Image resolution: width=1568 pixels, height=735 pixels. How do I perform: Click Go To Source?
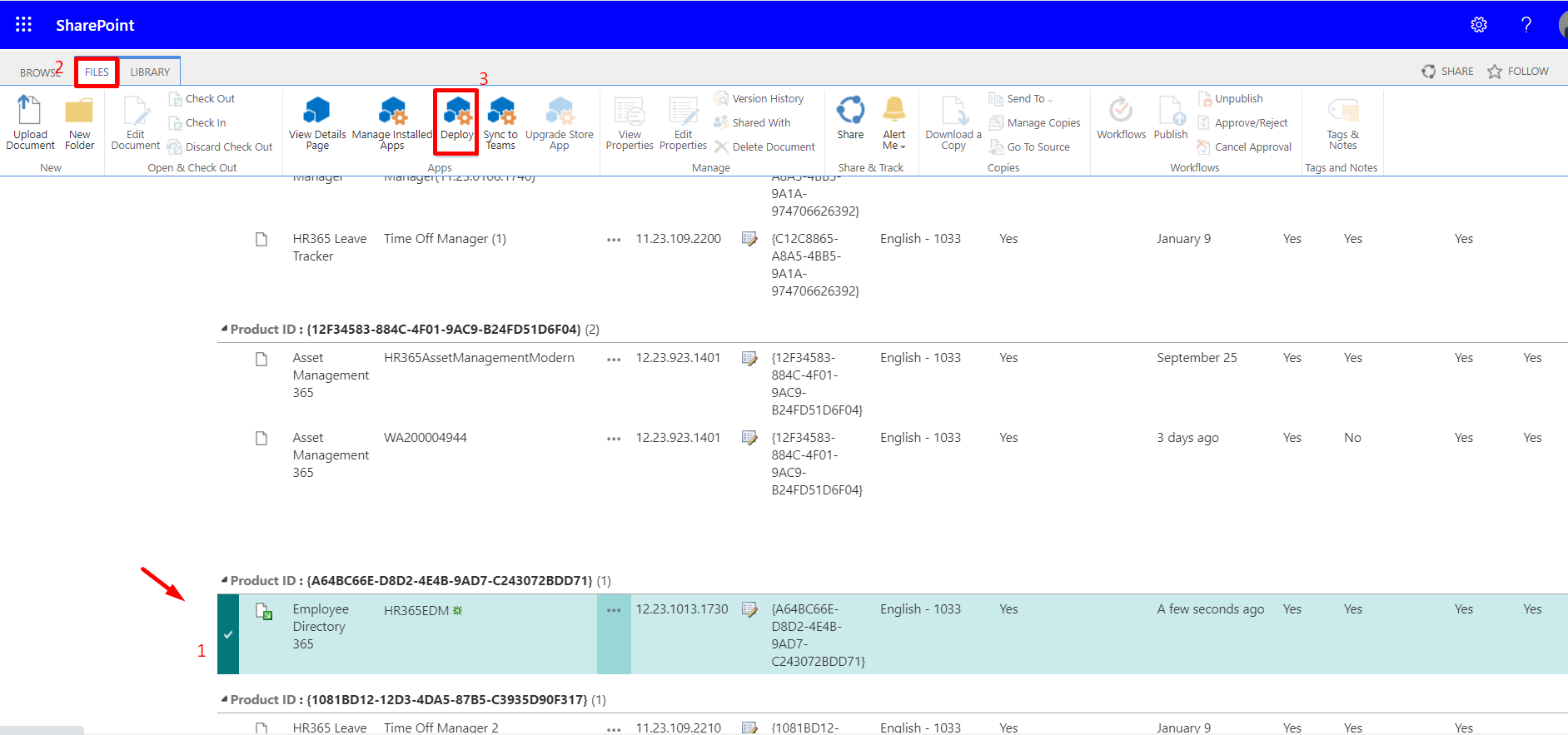(x=1030, y=147)
